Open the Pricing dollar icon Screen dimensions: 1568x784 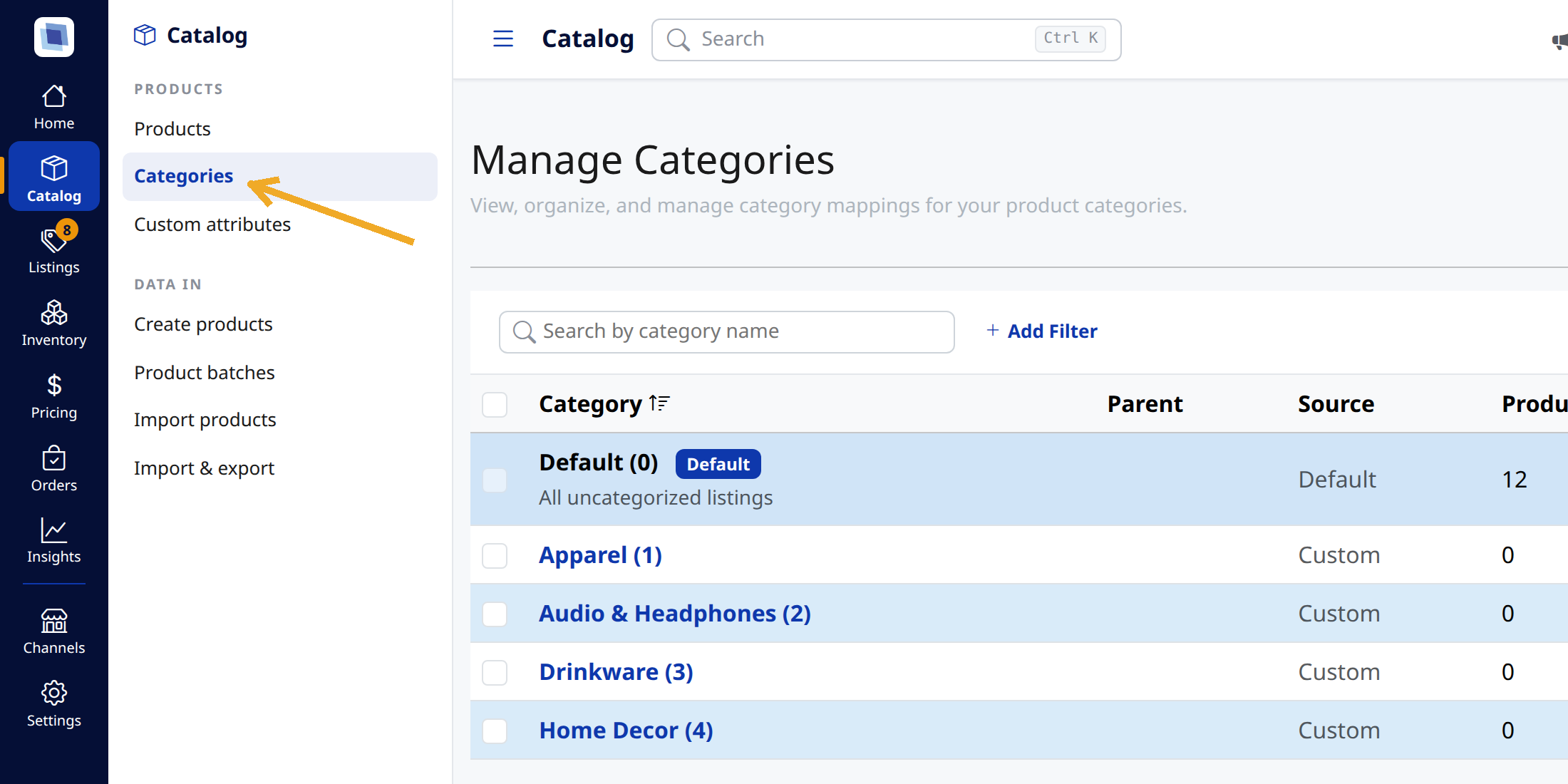(54, 396)
